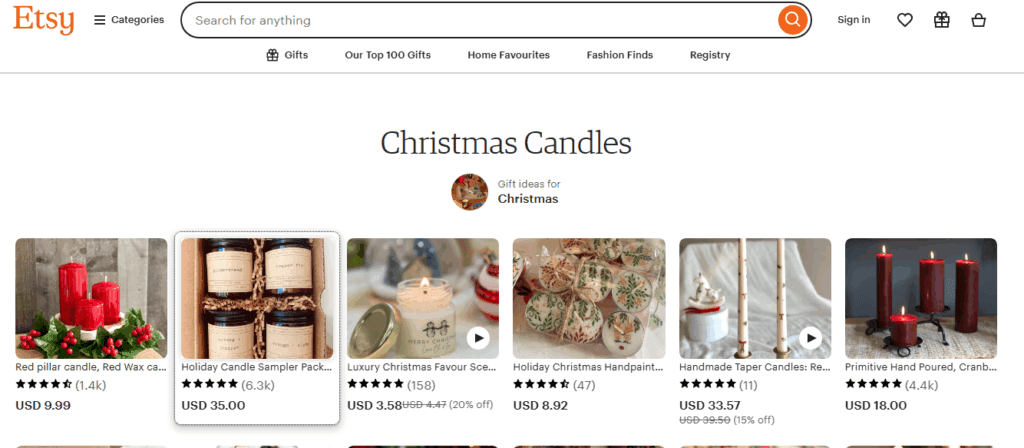Open favourites via the heart icon
Screen dimensions: 1024x448
[904, 20]
